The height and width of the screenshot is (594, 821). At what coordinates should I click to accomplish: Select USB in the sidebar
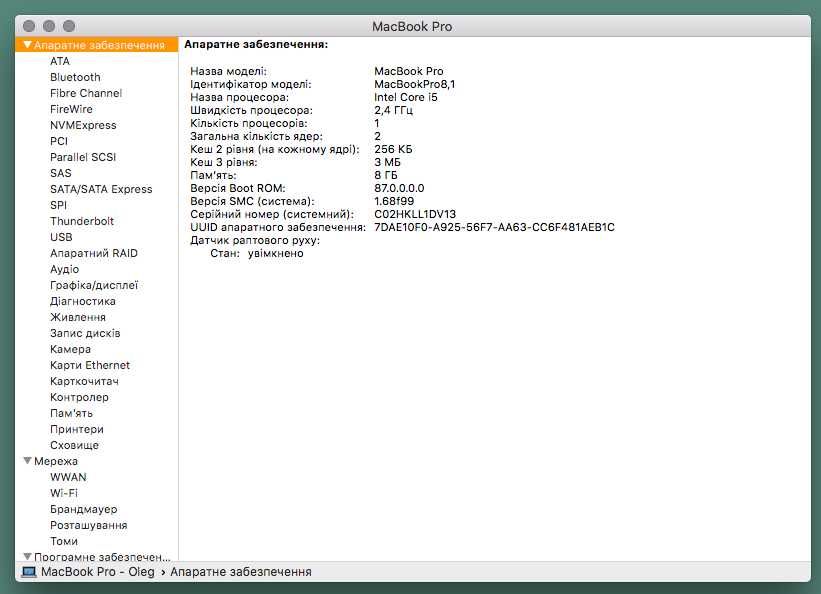[x=61, y=237]
